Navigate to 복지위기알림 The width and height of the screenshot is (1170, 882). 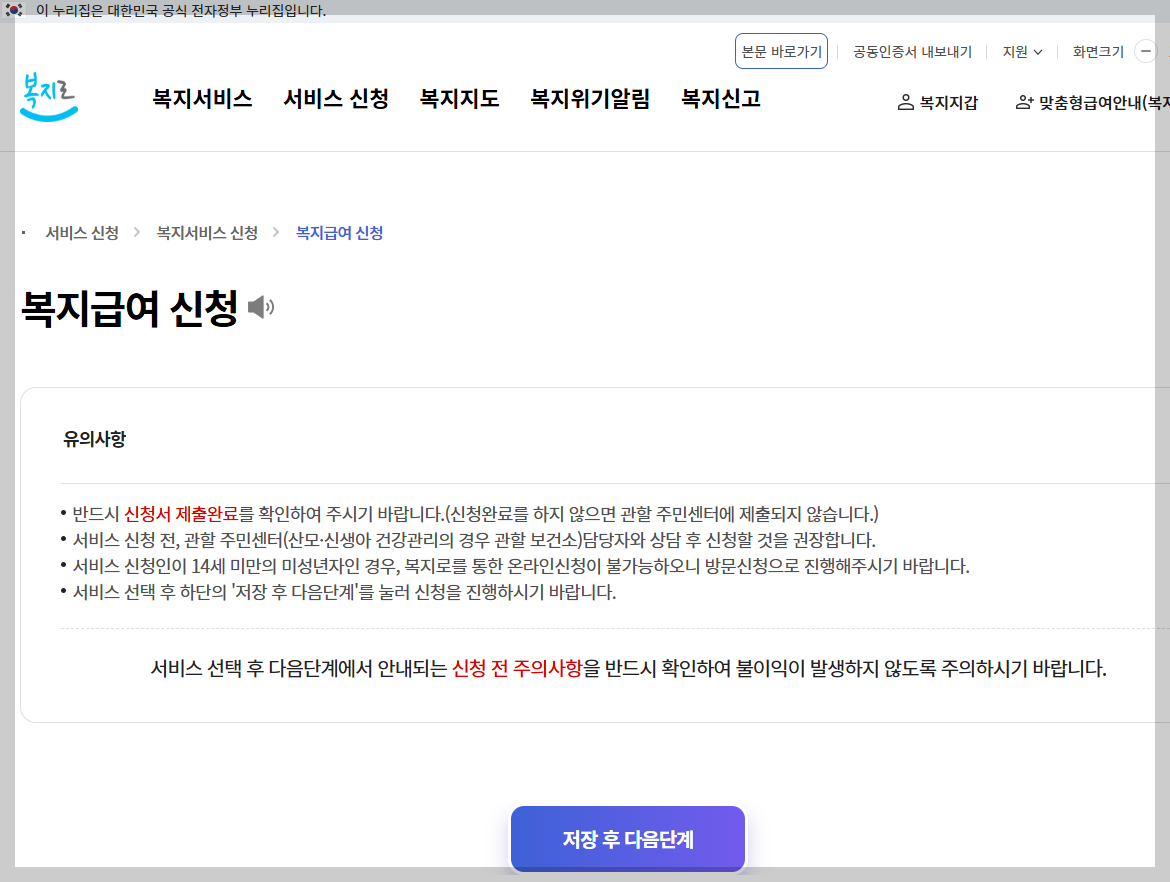pos(590,99)
